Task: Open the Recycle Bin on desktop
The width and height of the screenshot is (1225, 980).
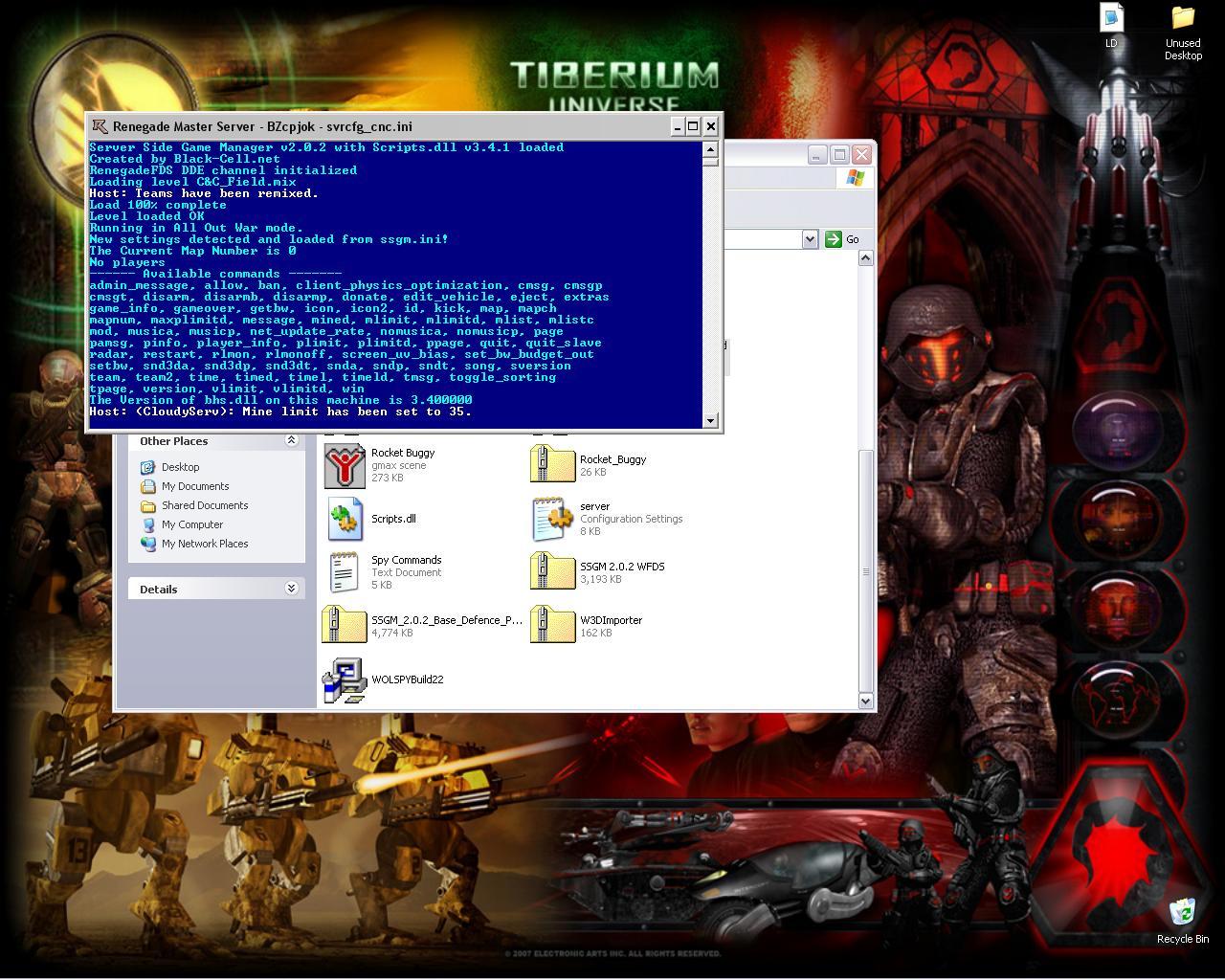Action: pos(1182,916)
